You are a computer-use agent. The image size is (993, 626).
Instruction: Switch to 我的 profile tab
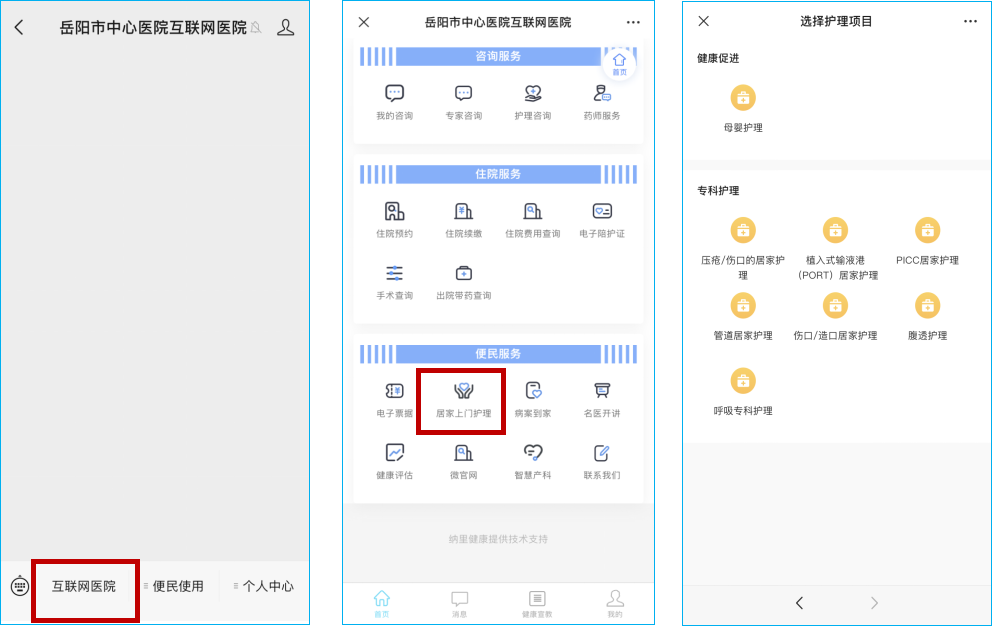coord(615,604)
